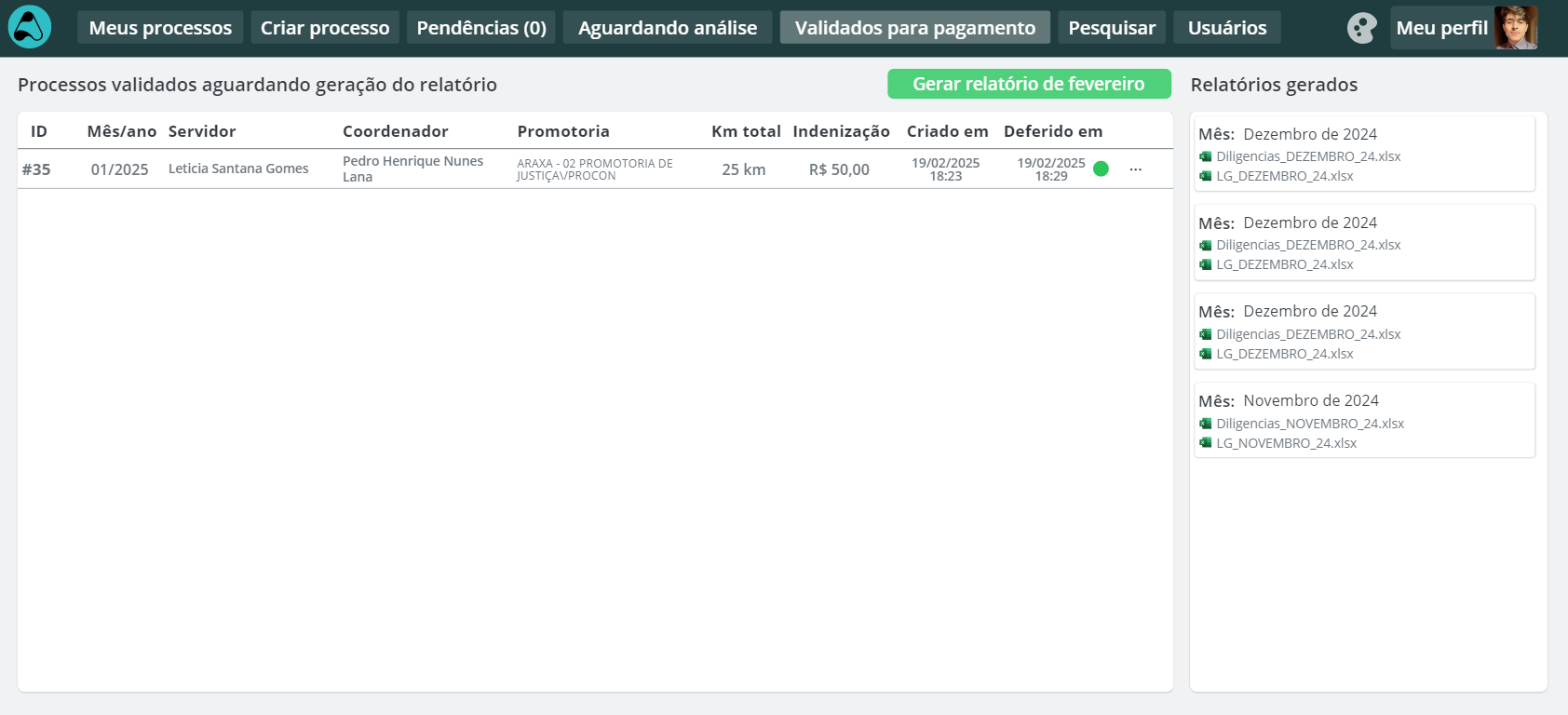
Task: Select Validados para pagamento tab
Action: point(915,28)
